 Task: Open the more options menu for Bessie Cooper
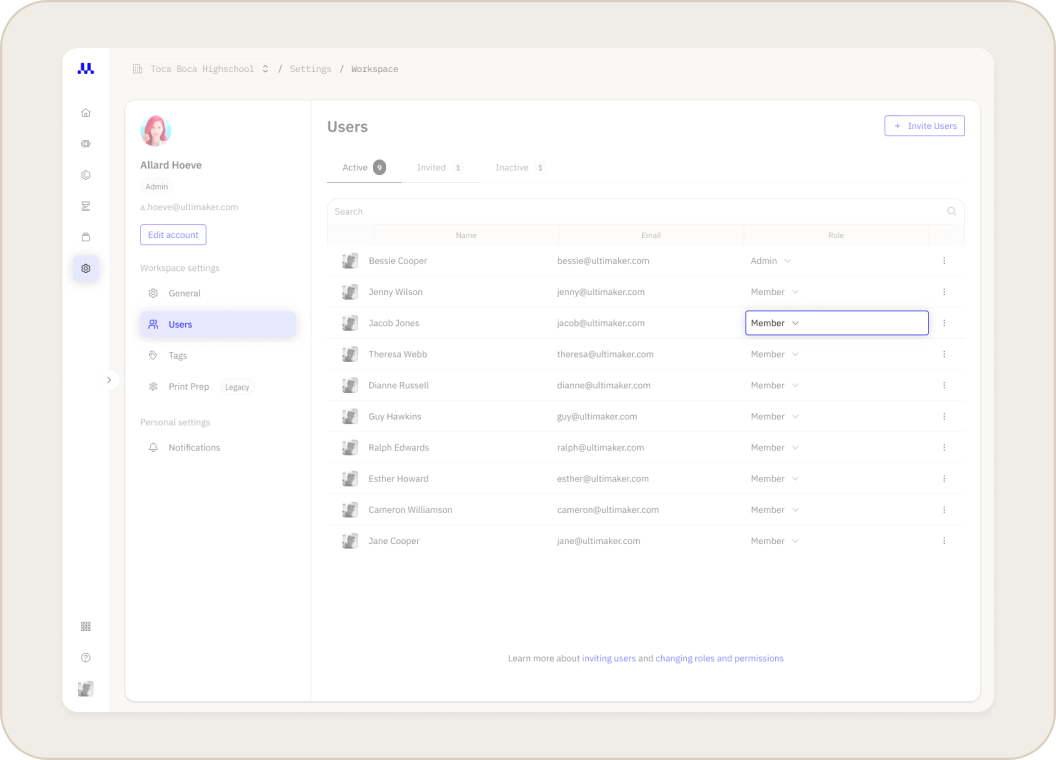coord(944,261)
